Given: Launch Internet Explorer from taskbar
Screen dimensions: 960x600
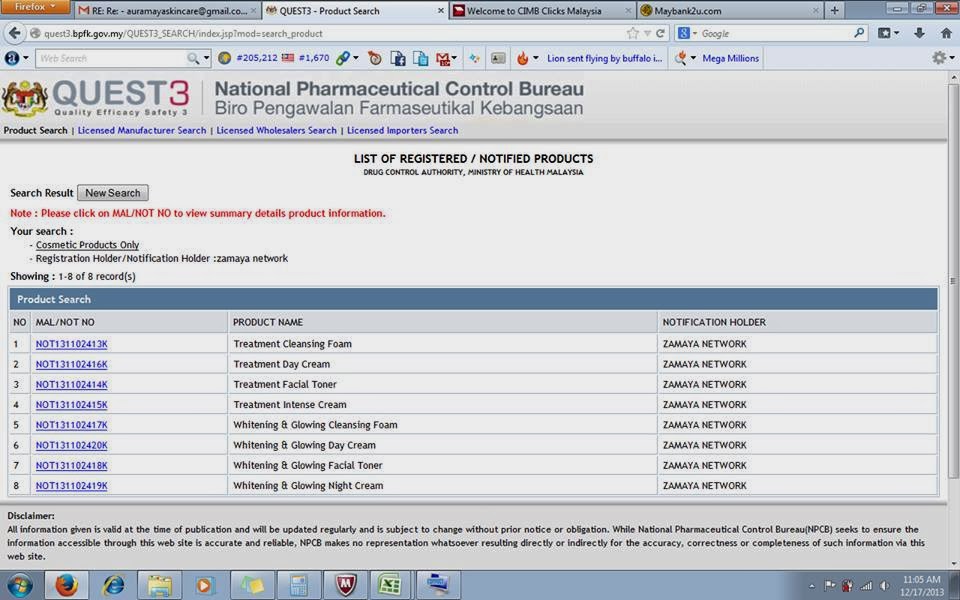Looking at the screenshot, I should pos(113,585).
